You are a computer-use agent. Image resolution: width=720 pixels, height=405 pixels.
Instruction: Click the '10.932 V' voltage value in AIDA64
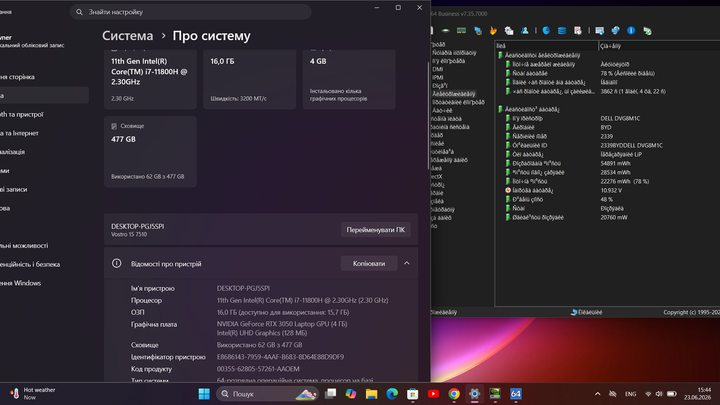click(611, 190)
